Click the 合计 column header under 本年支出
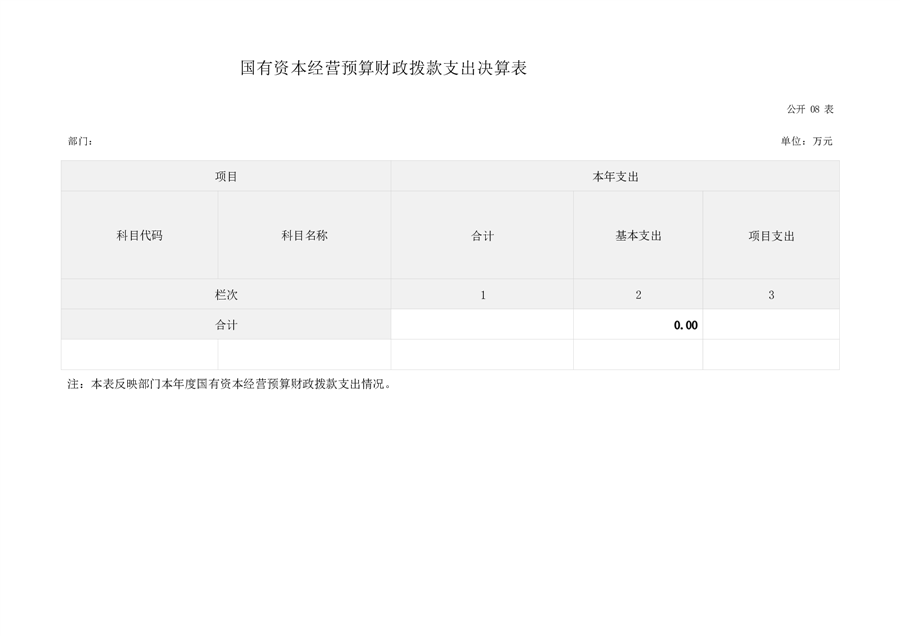 [x=482, y=236]
